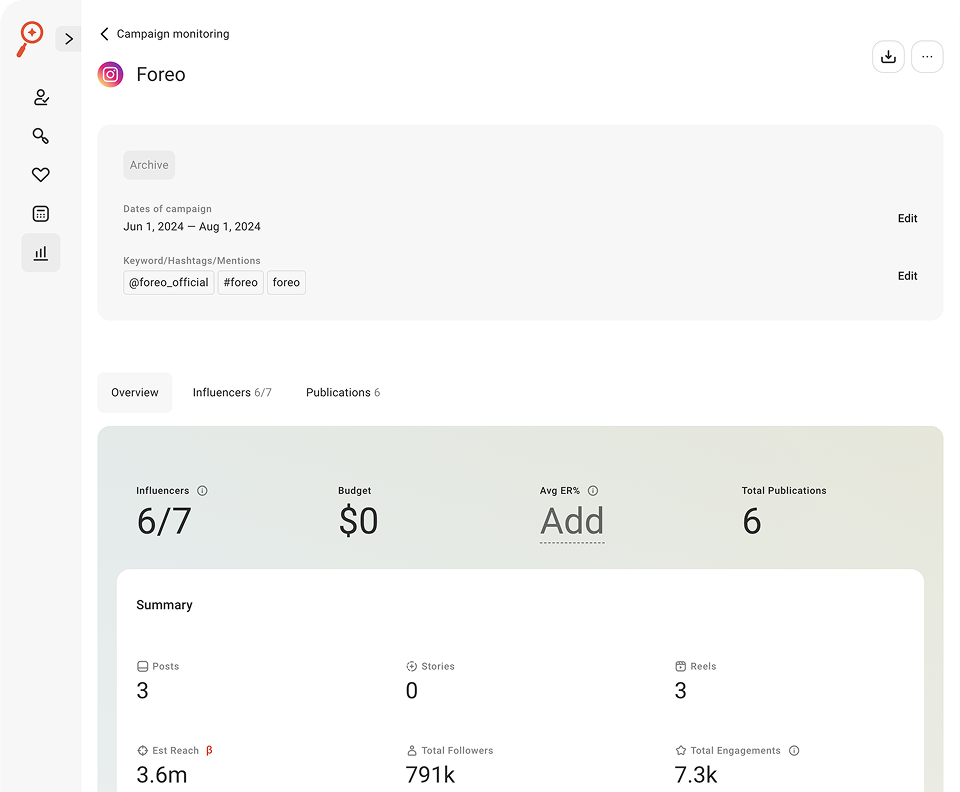
Task: Click the Summary heading
Action: pos(165,605)
